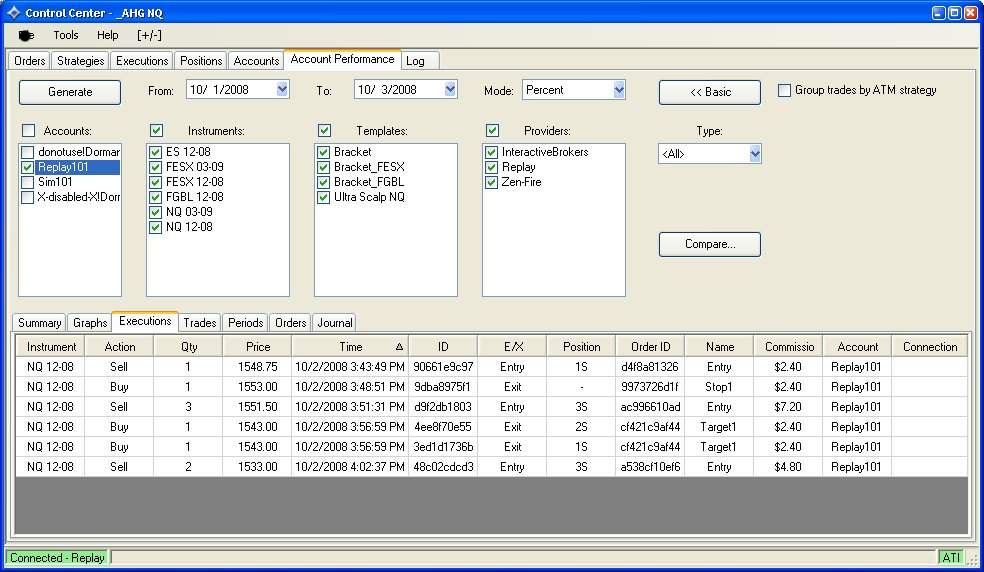
Task: Show the Summary sub-tab
Action: (x=40, y=323)
